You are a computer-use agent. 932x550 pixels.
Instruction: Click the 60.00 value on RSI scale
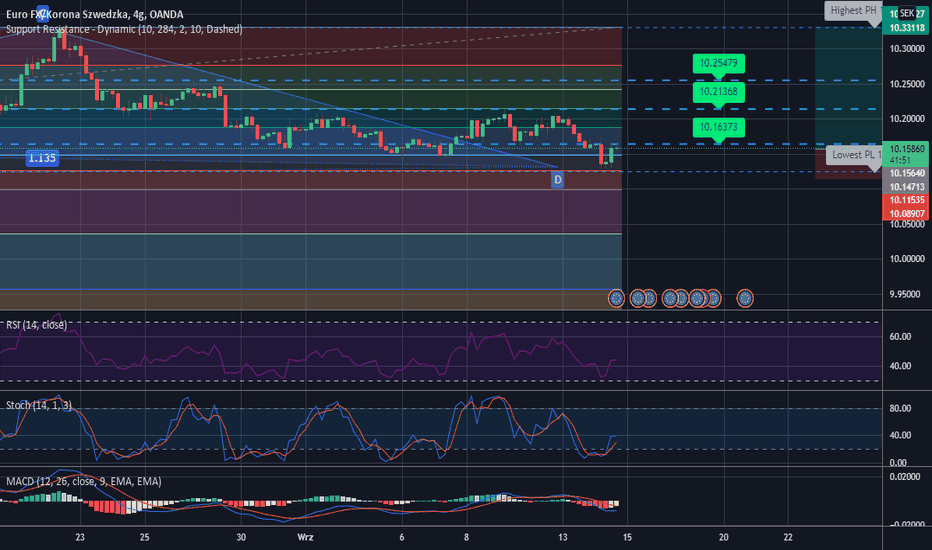[x=900, y=337]
